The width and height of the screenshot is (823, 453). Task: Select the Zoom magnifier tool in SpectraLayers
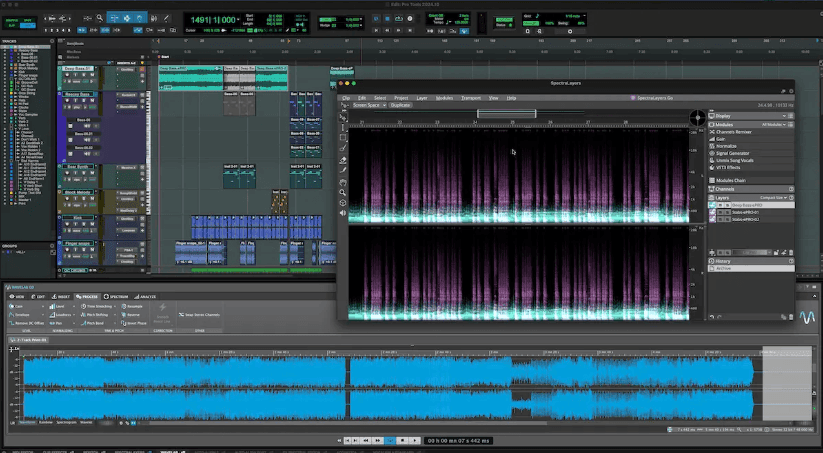coord(343,192)
